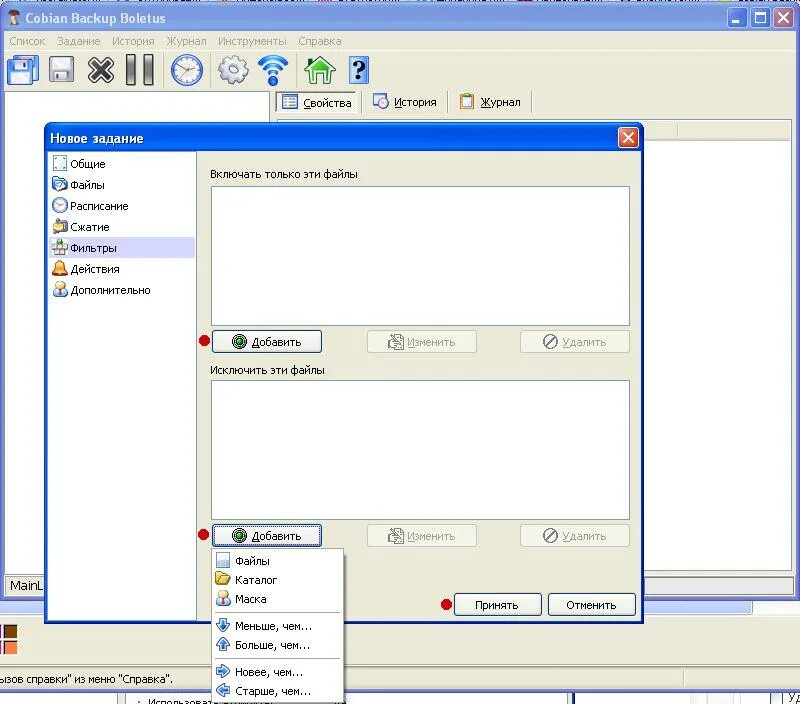Choose Каталог from the popup menu
The image size is (800, 704).
(x=278, y=580)
